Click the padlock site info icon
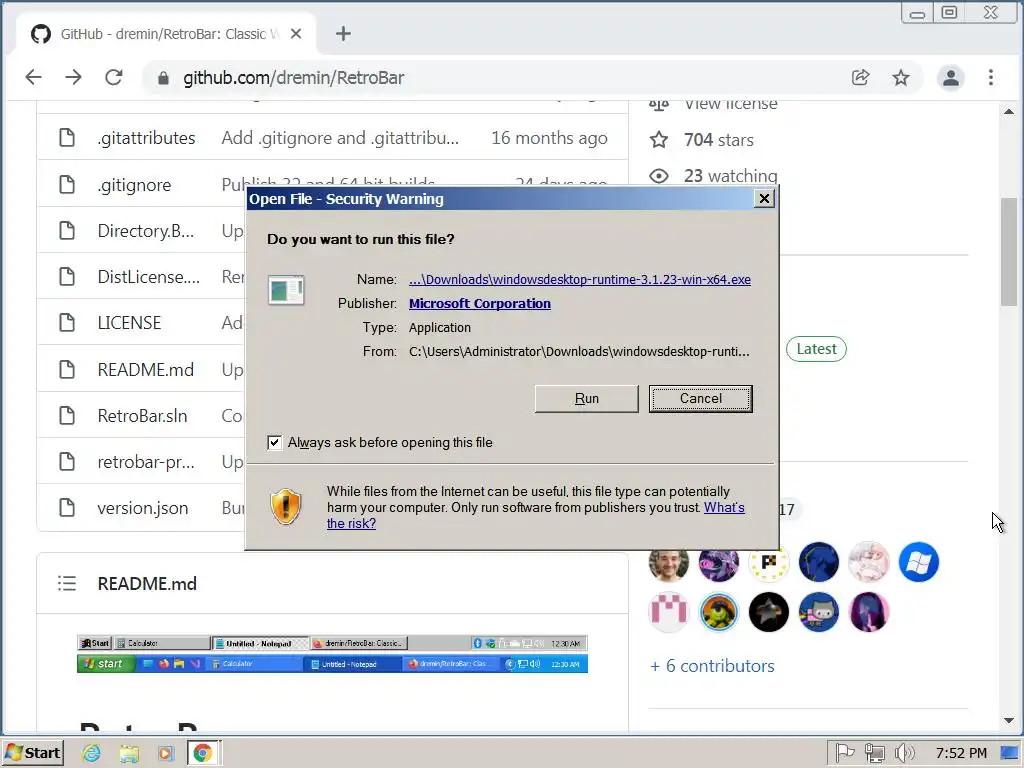 click(163, 78)
